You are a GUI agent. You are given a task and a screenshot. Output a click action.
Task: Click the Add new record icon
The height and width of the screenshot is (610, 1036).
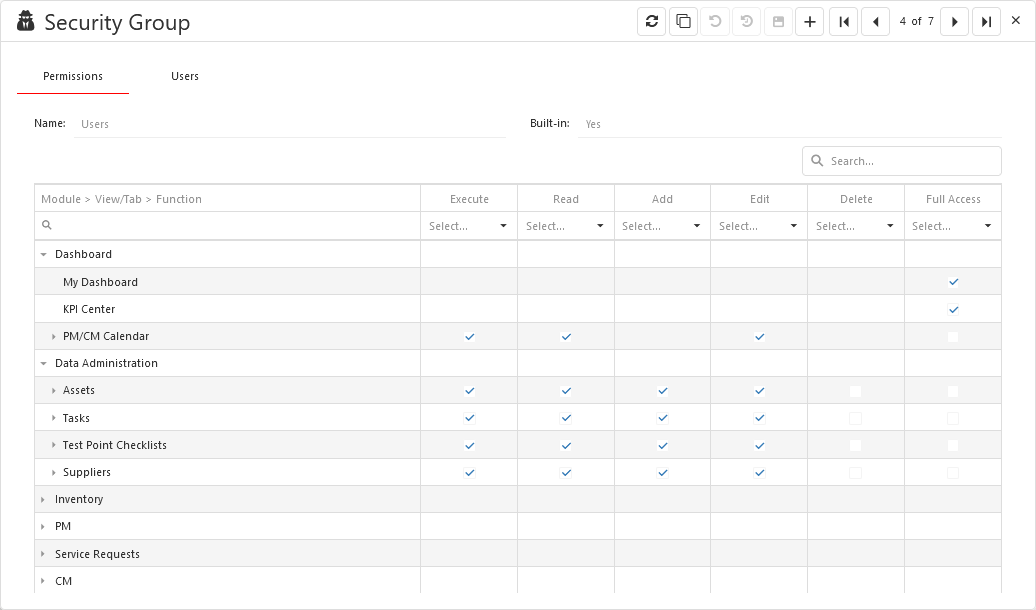click(809, 21)
